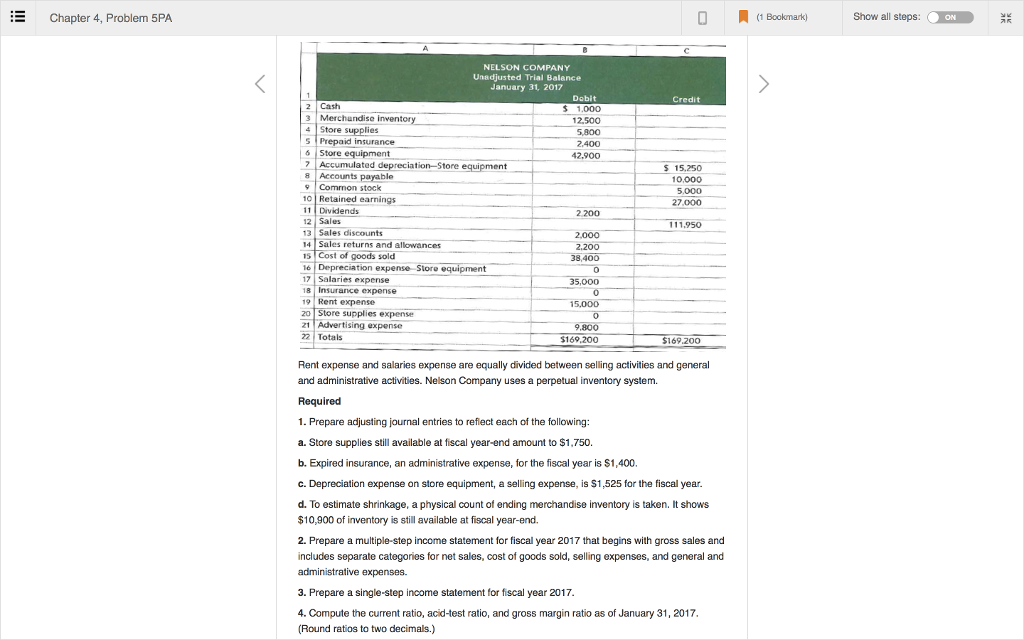Open the chapter problem list via hamburger icon
This screenshot has height=640, width=1024.
click(x=17, y=17)
